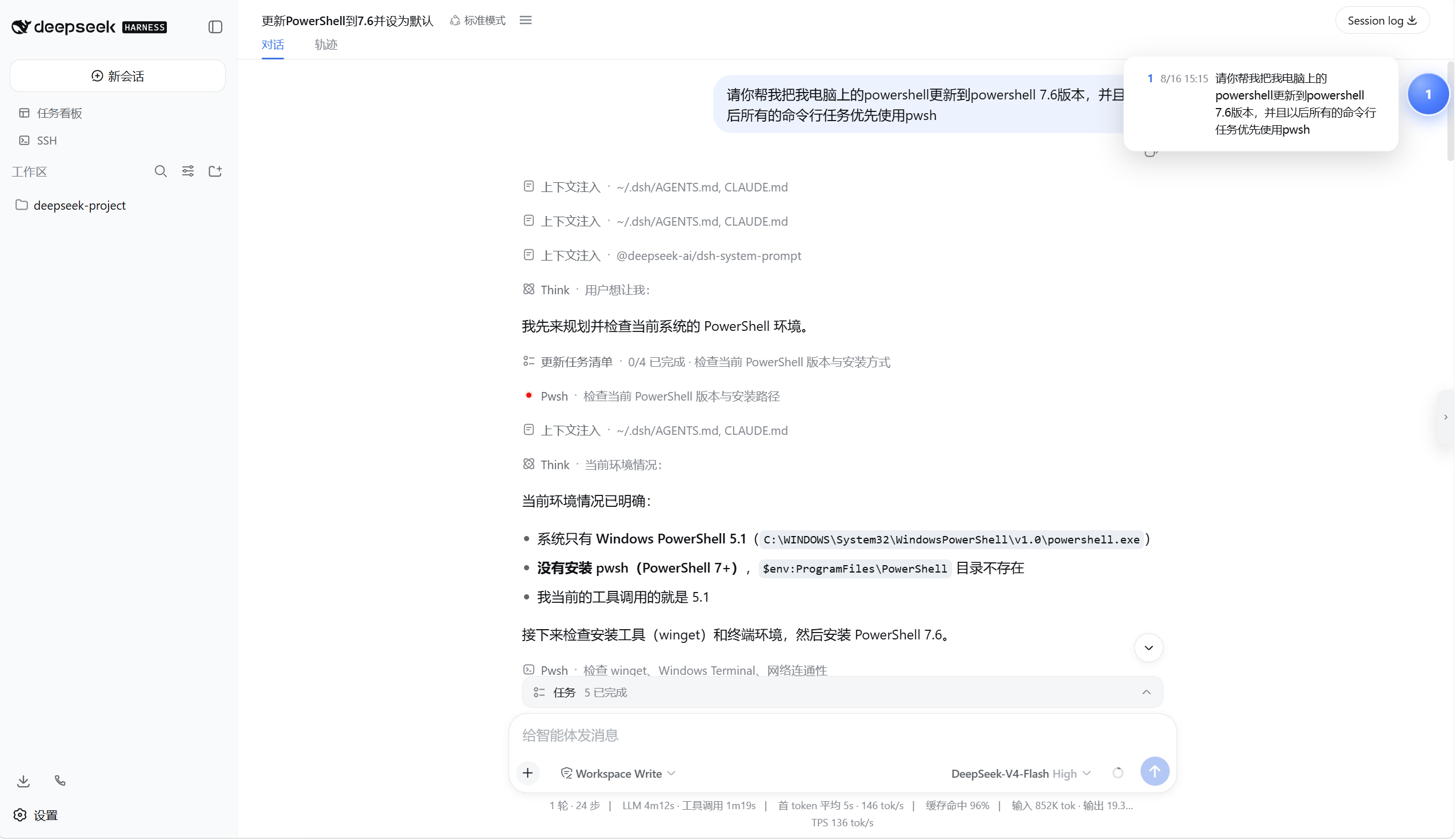The image size is (1456, 840).
Task: Collapse the 任务 5 已完成 panel
Action: point(1147,693)
